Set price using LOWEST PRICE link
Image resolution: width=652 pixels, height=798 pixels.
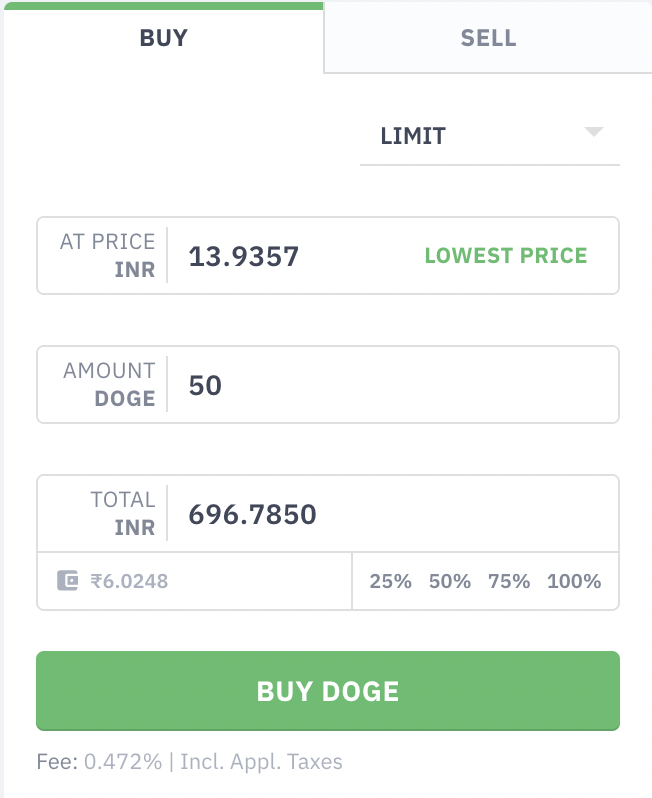click(x=506, y=255)
